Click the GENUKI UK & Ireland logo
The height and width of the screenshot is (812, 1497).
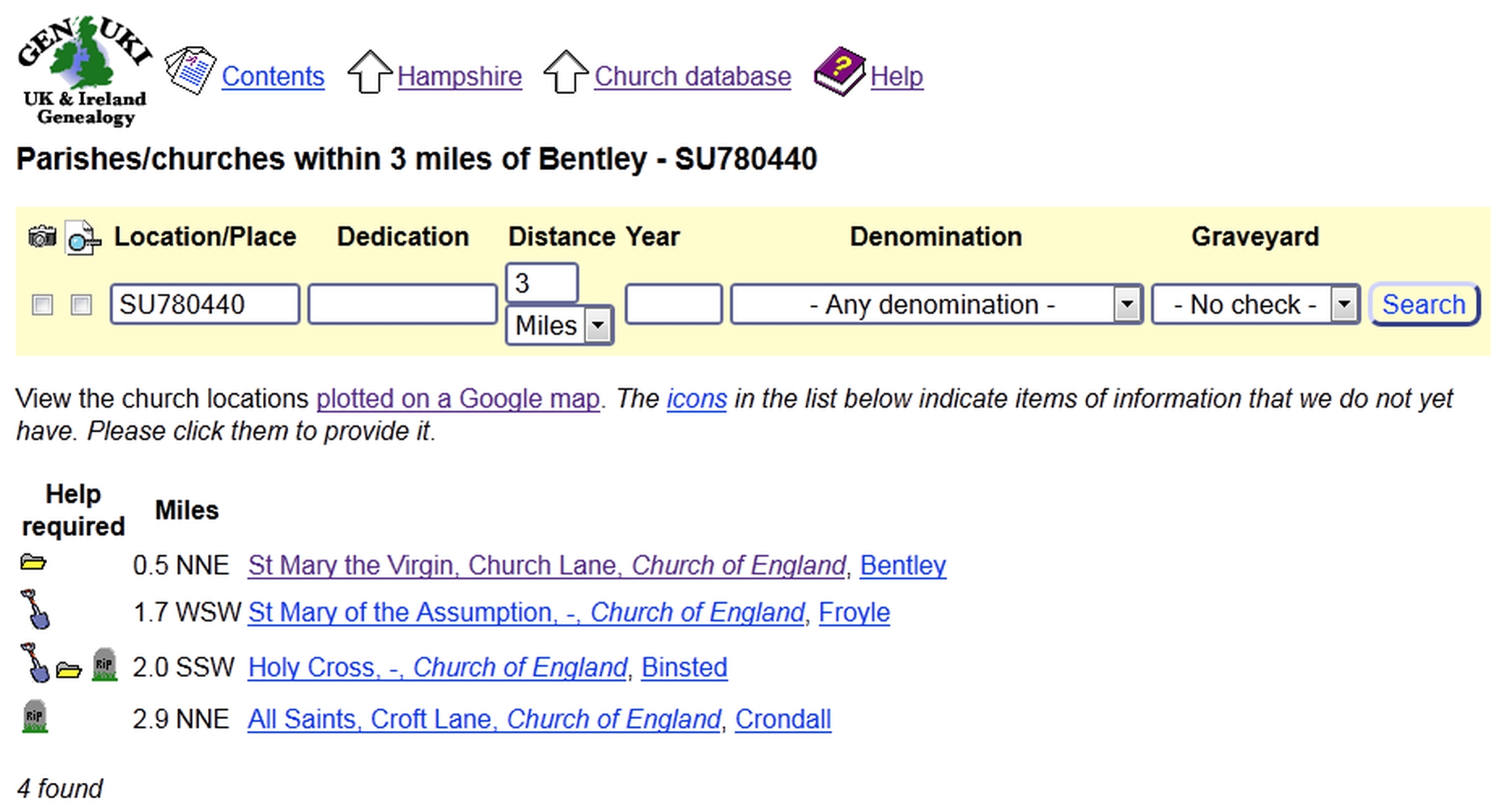[84, 71]
